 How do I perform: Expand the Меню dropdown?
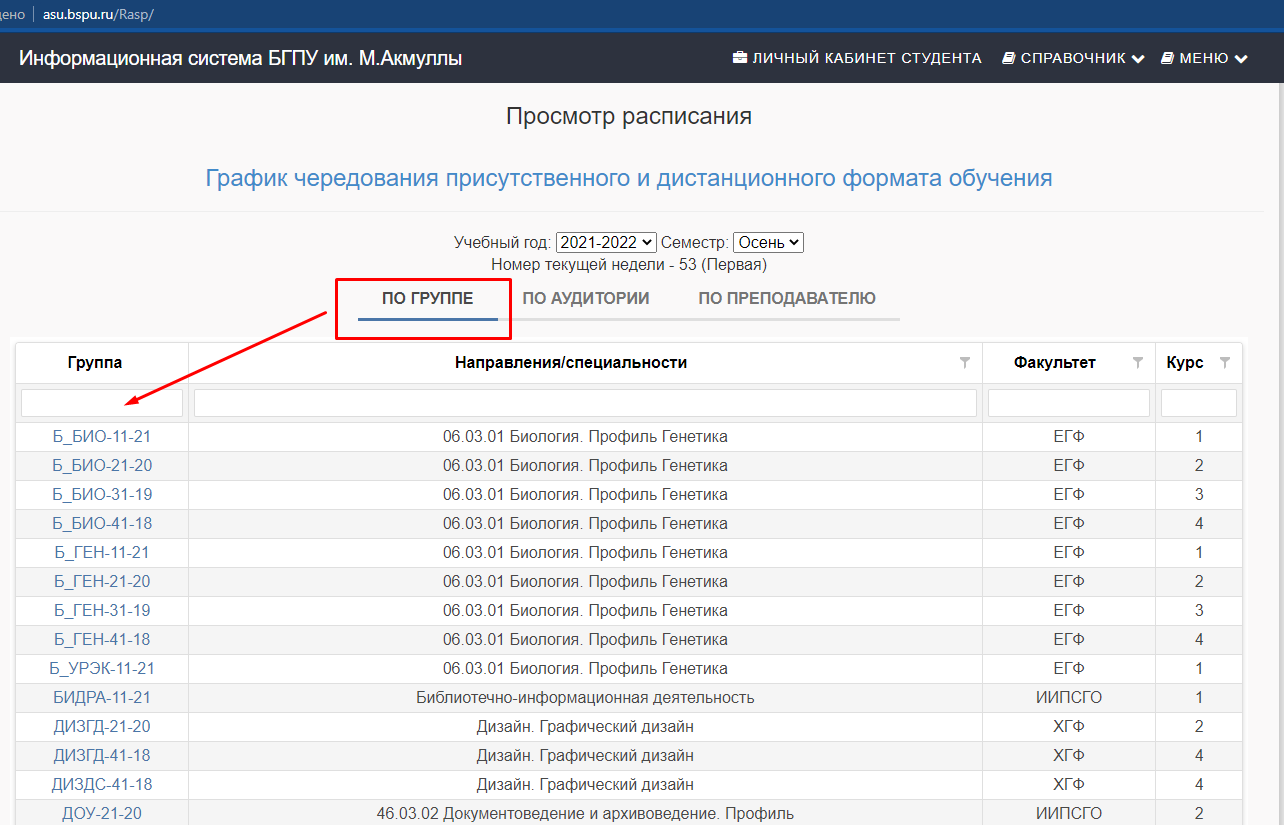tap(1204, 58)
